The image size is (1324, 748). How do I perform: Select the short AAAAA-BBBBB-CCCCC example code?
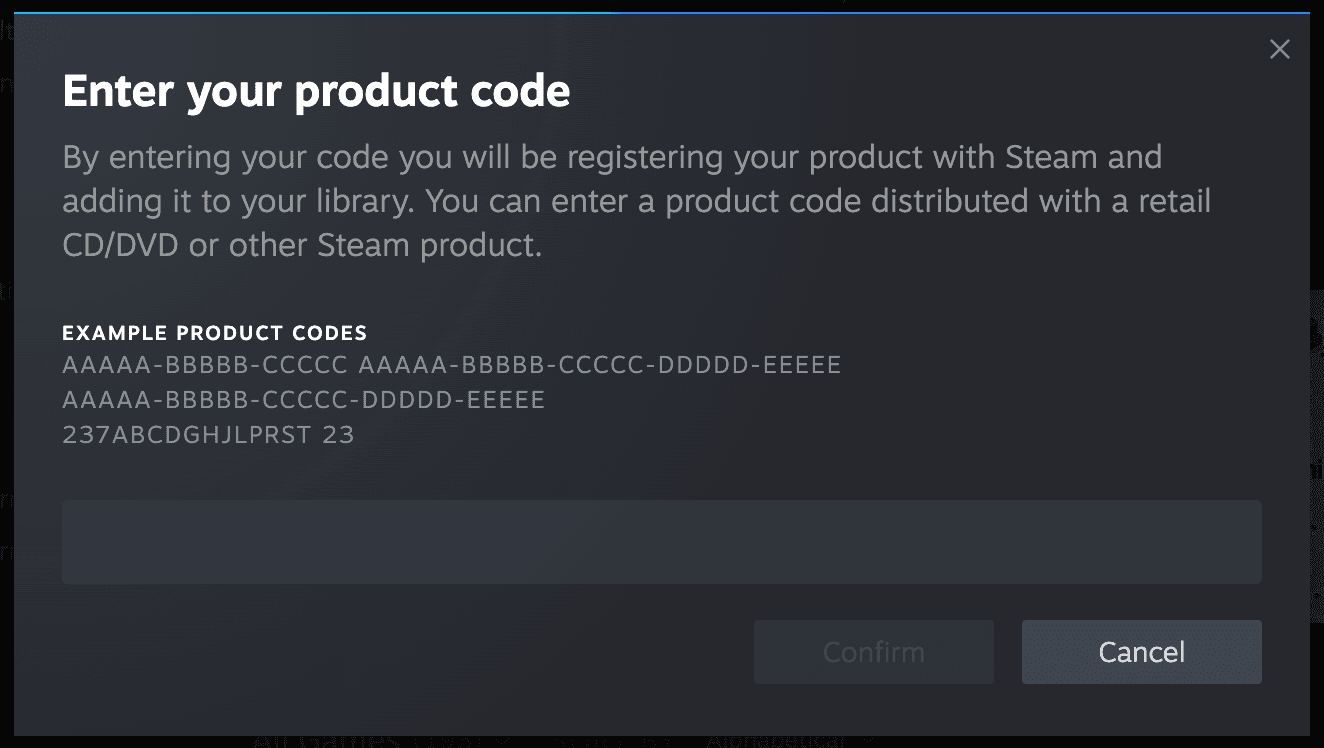pos(204,365)
